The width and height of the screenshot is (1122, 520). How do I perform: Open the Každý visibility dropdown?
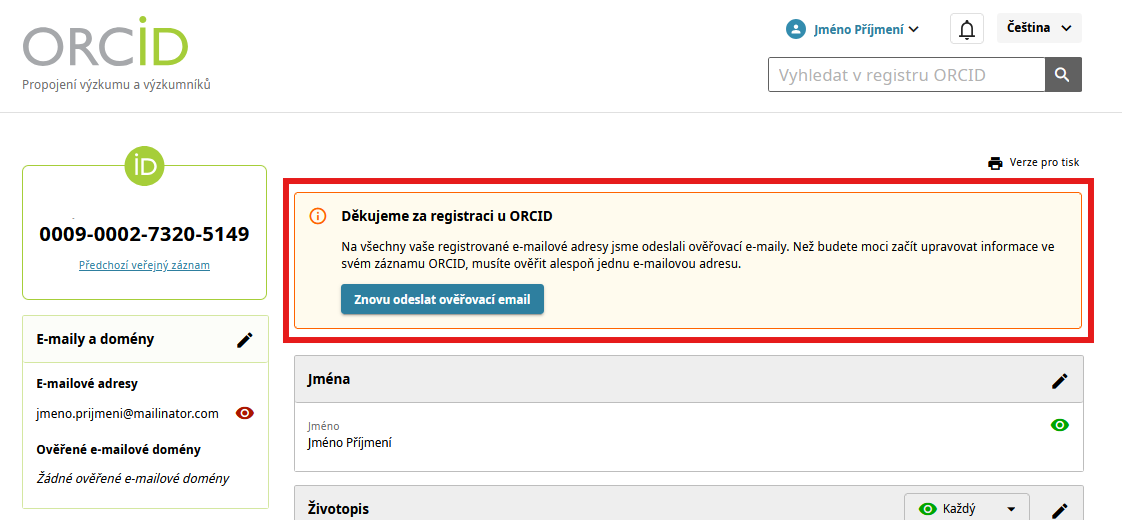tap(967, 509)
